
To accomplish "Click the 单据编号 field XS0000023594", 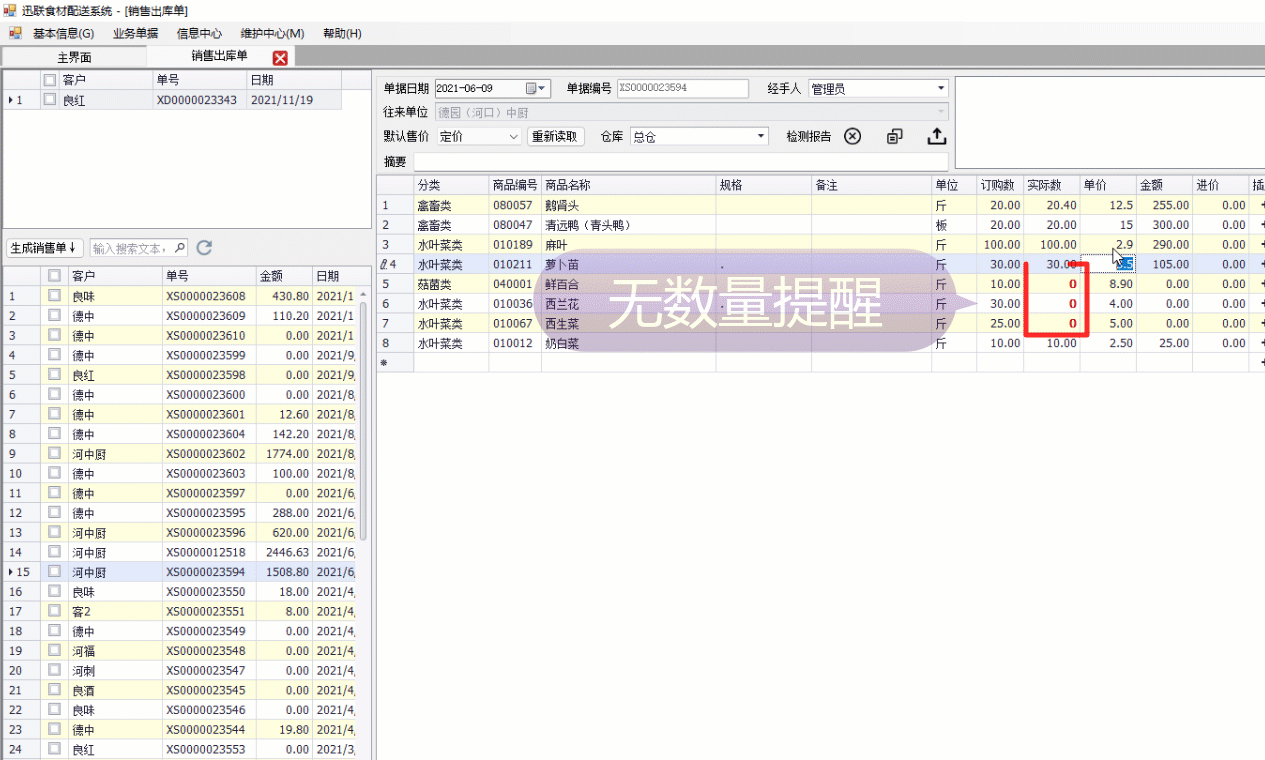I will point(682,88).
